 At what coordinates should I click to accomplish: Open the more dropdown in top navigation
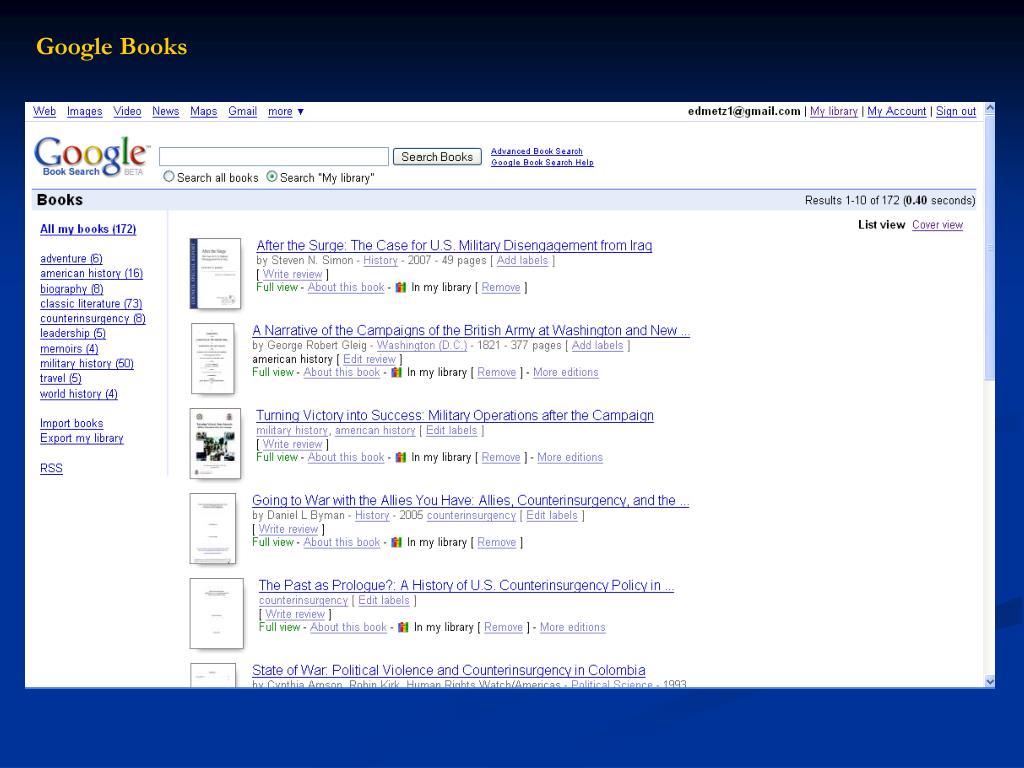[x=285, y=112]
